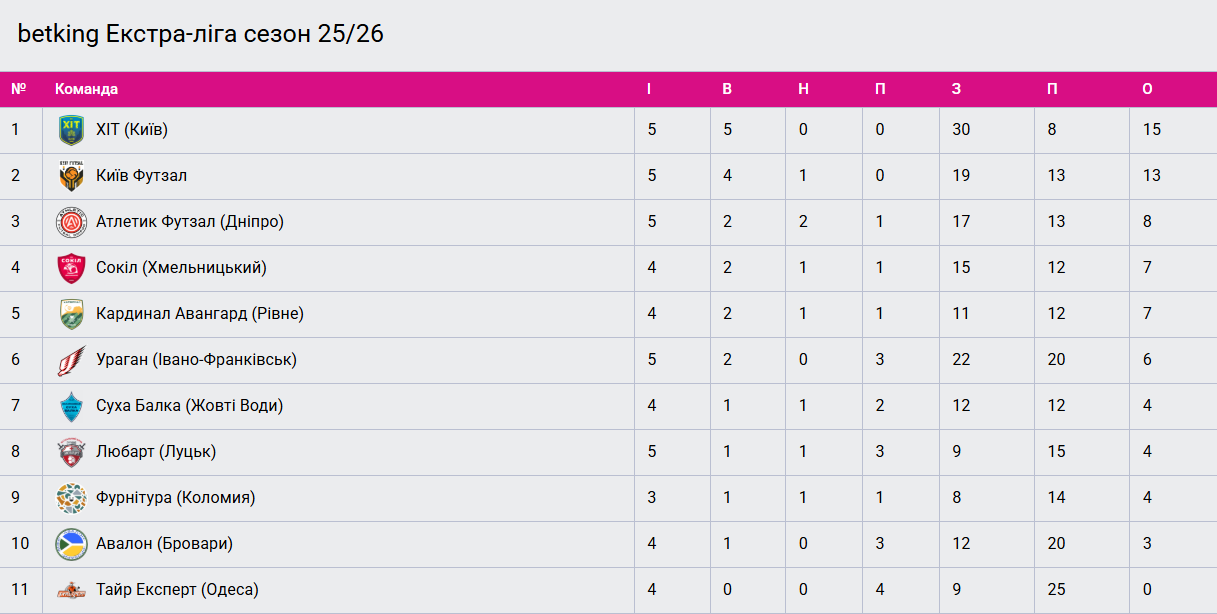Screen dimensions: 1217x614
Task: Click the Любарт (Луцьк) team logo
Action: pyautogui.click(x=71, y=452)
